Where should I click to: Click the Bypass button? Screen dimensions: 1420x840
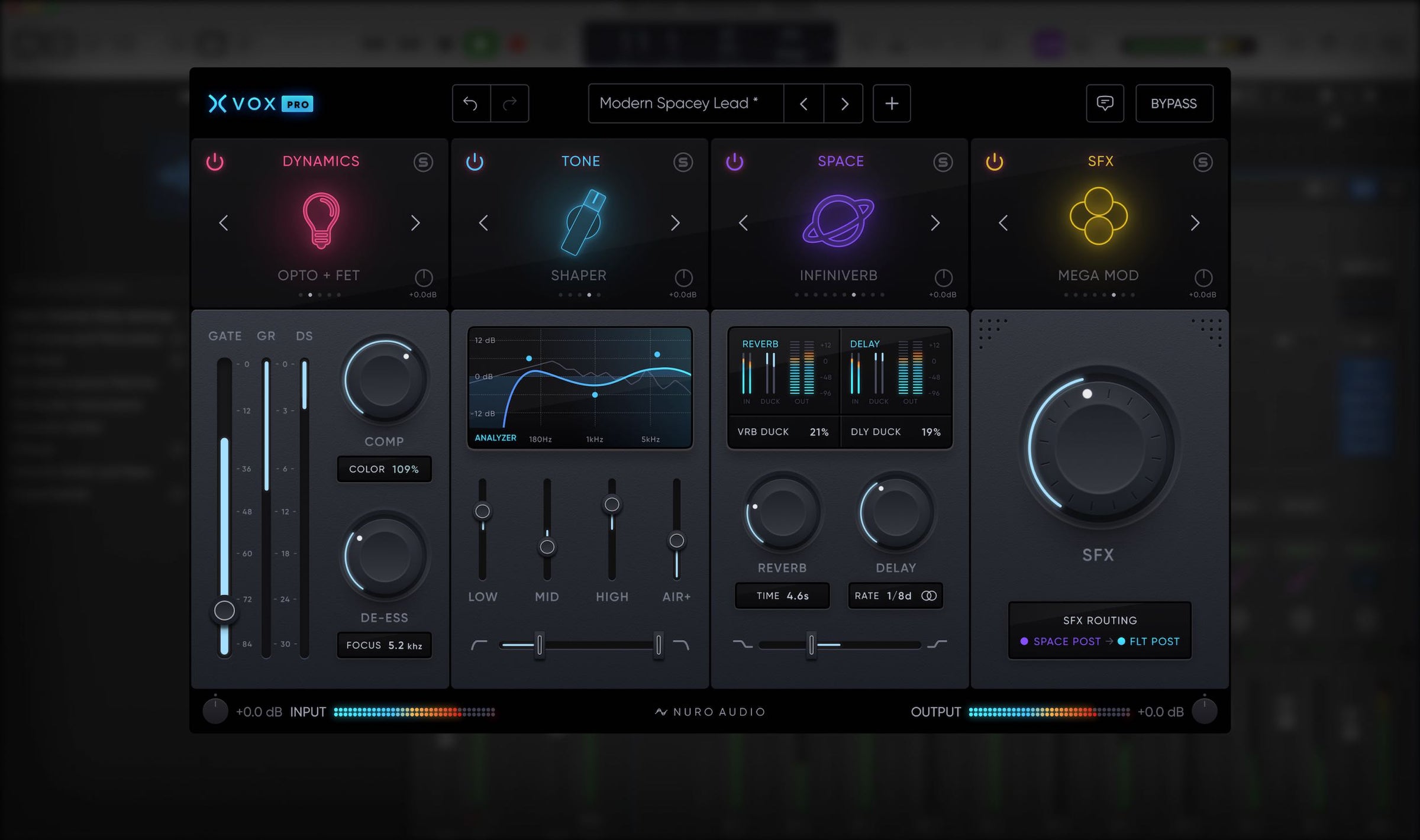tap(1174, 104)
